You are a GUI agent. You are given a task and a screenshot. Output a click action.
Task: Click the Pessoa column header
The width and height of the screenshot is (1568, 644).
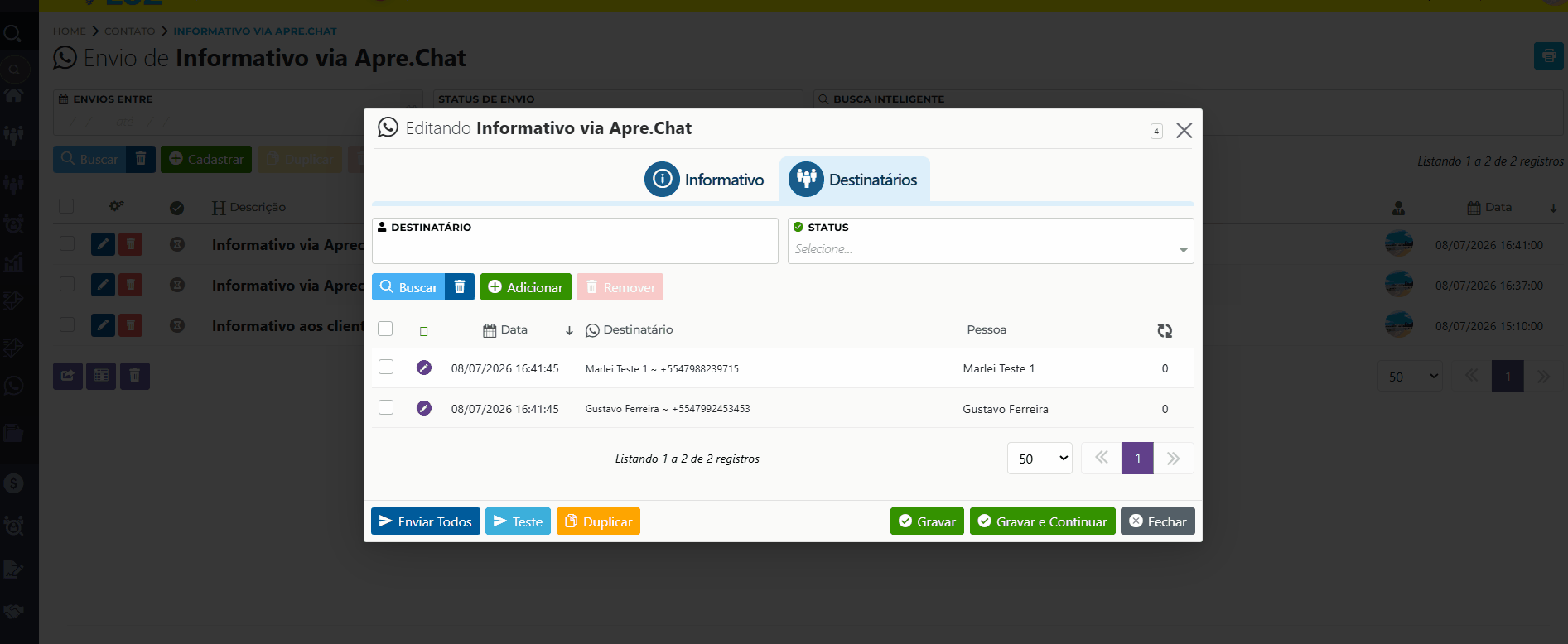coord(987,329)
